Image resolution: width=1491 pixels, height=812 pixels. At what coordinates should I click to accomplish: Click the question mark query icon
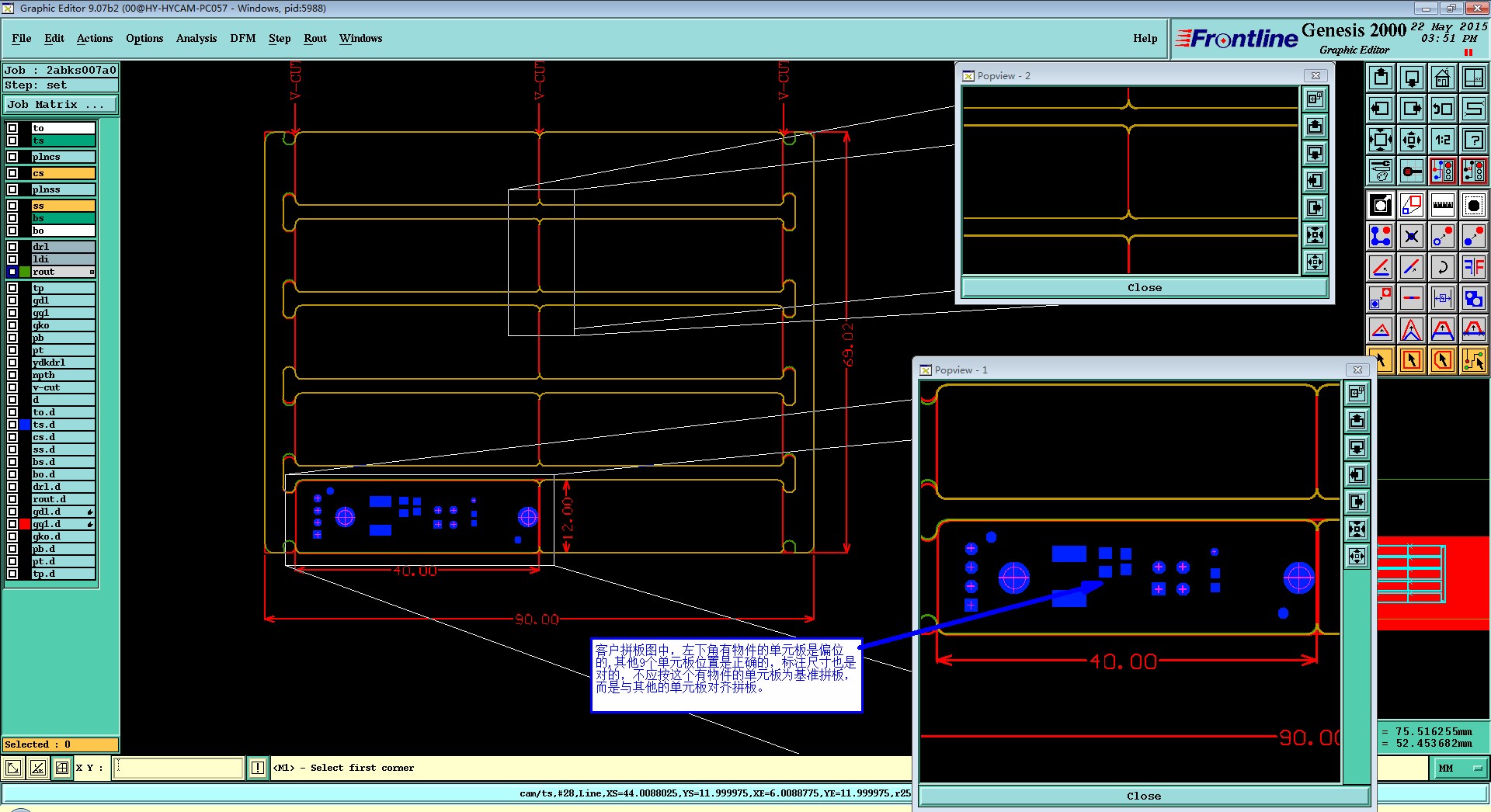[1474, 140]
